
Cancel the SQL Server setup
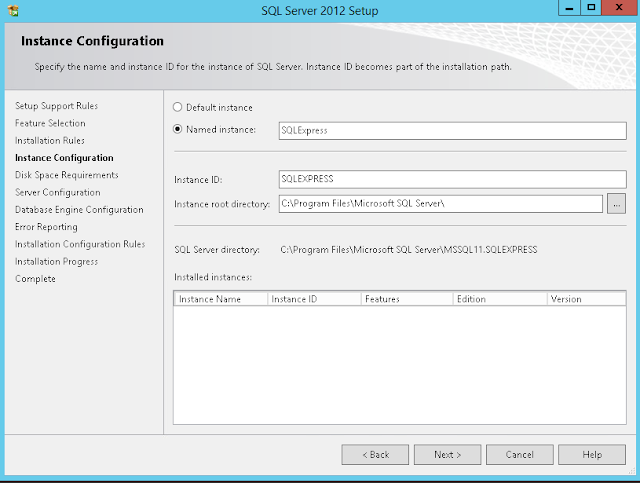520,454
